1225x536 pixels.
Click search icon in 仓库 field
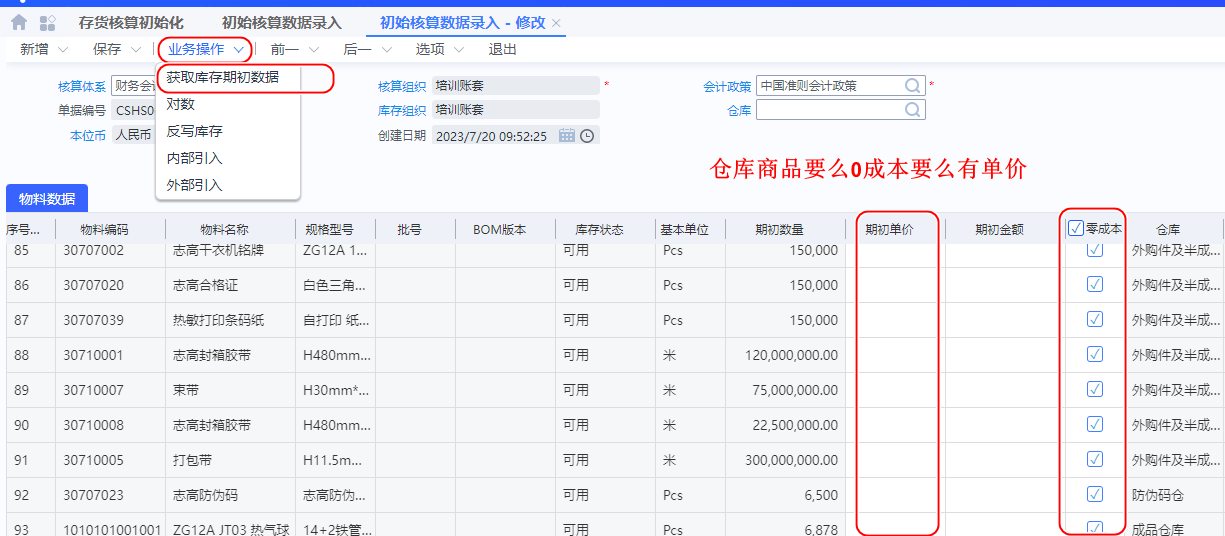913,110
